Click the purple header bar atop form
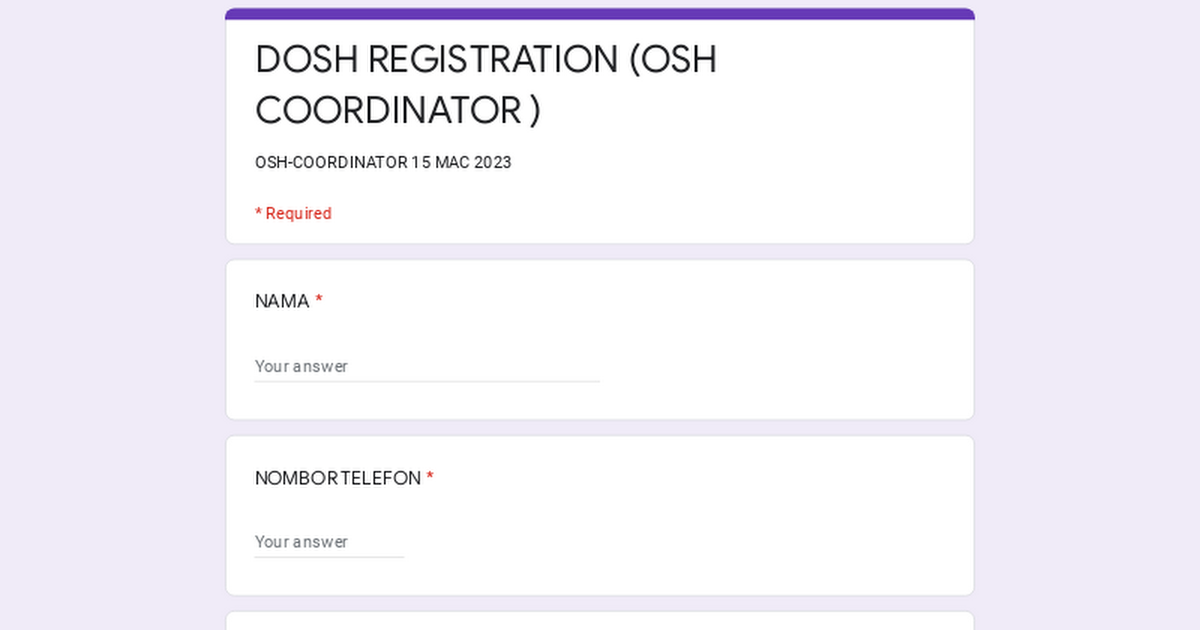 tap(600, 14)
